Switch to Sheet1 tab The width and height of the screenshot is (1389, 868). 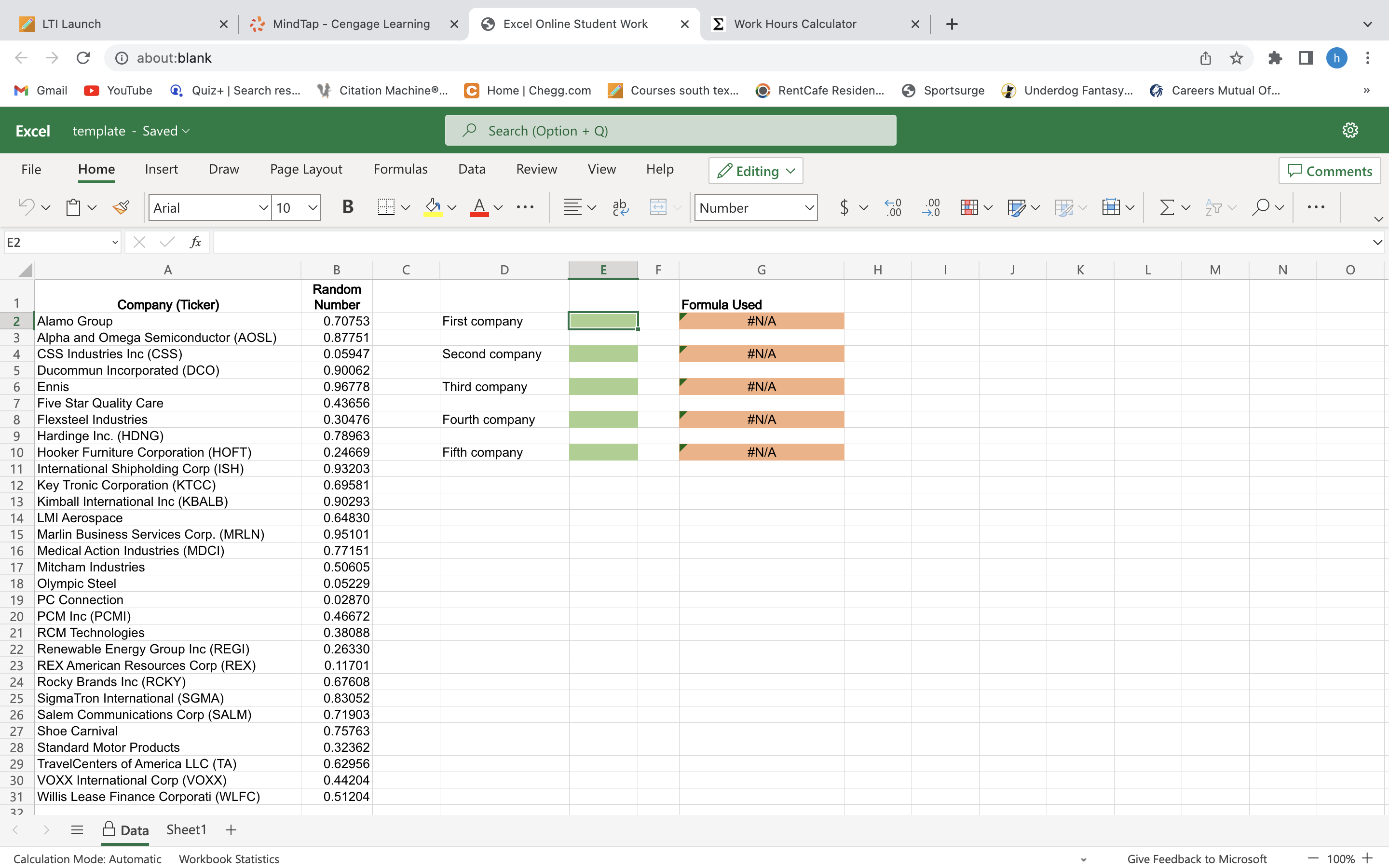pos(186,829)
